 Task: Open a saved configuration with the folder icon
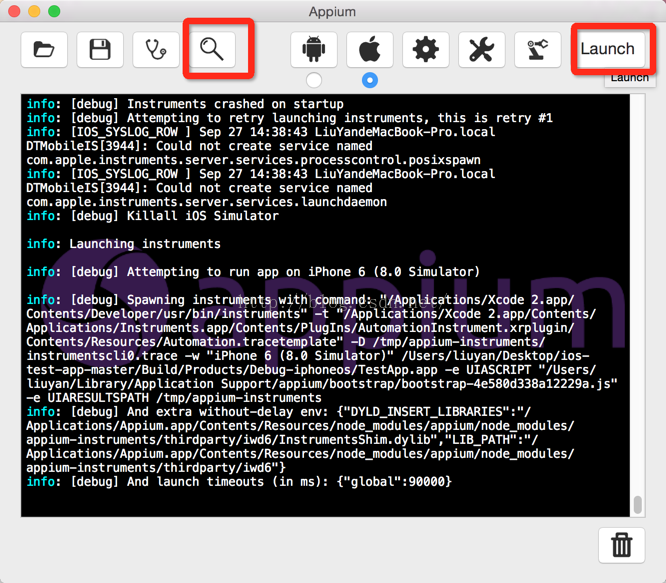pos(44,50)
